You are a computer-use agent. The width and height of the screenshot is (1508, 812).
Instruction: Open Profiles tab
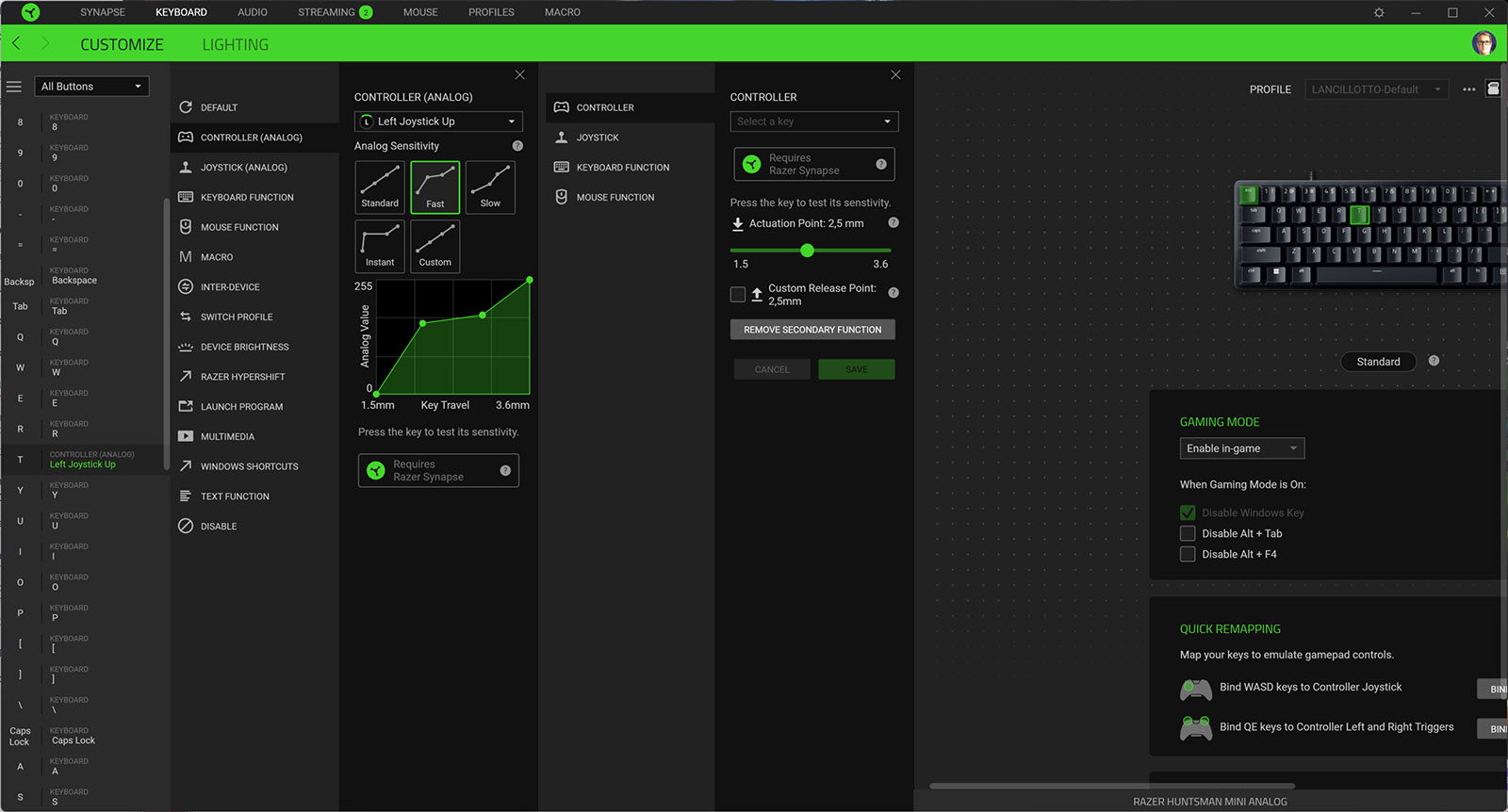pyautogui.click(x=491, y=12)
